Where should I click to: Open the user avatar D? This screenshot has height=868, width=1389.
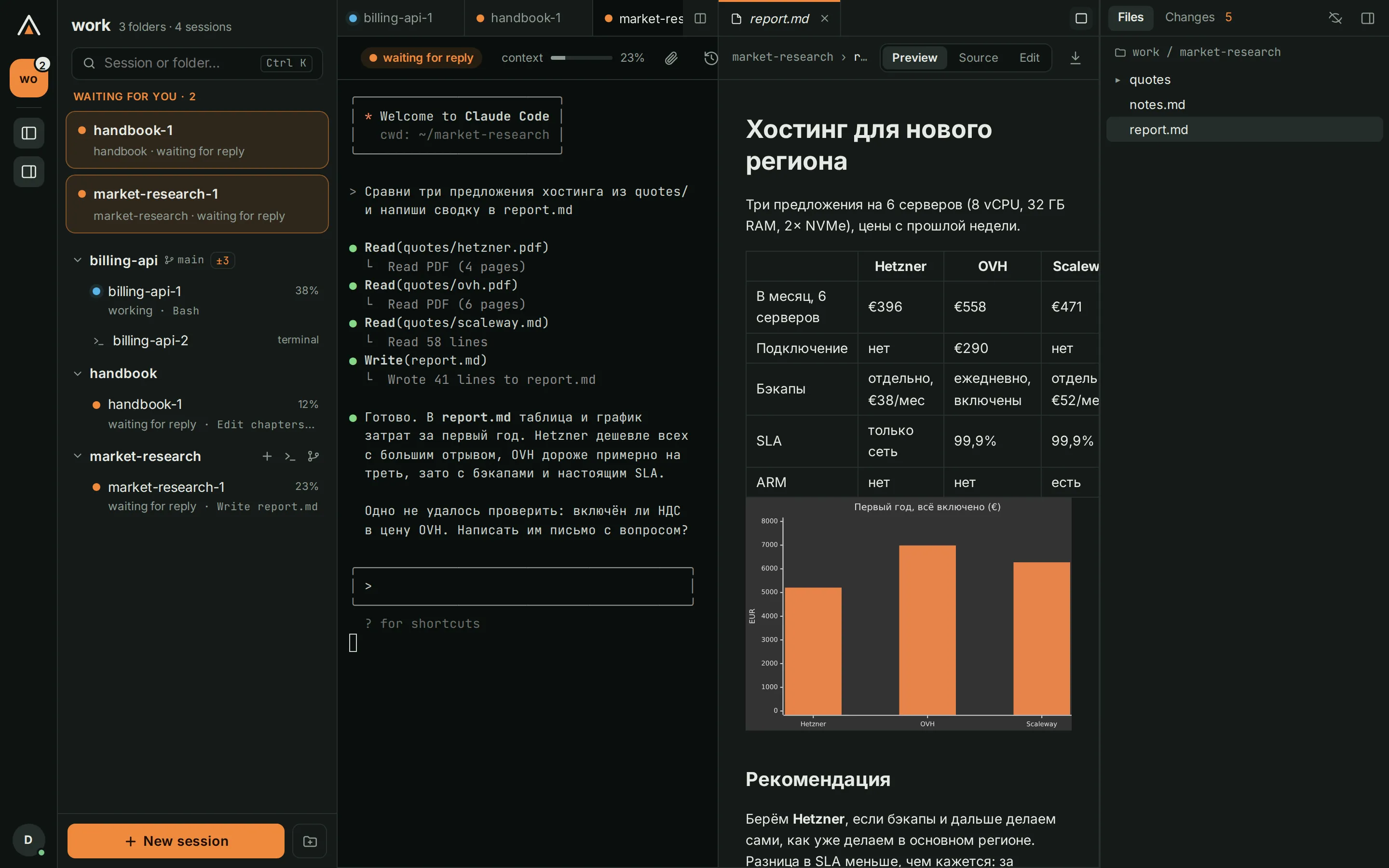[28, 839]
